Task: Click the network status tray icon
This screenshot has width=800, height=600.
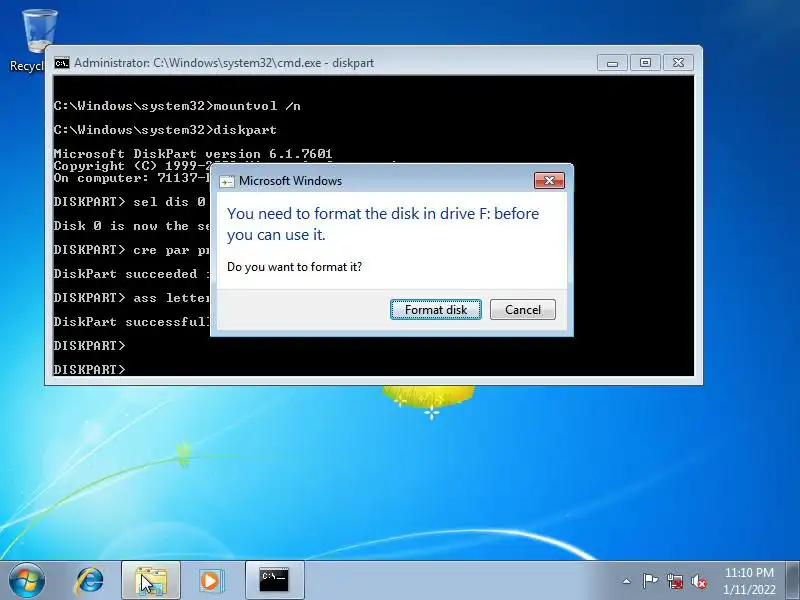Action: pos(674,581)
